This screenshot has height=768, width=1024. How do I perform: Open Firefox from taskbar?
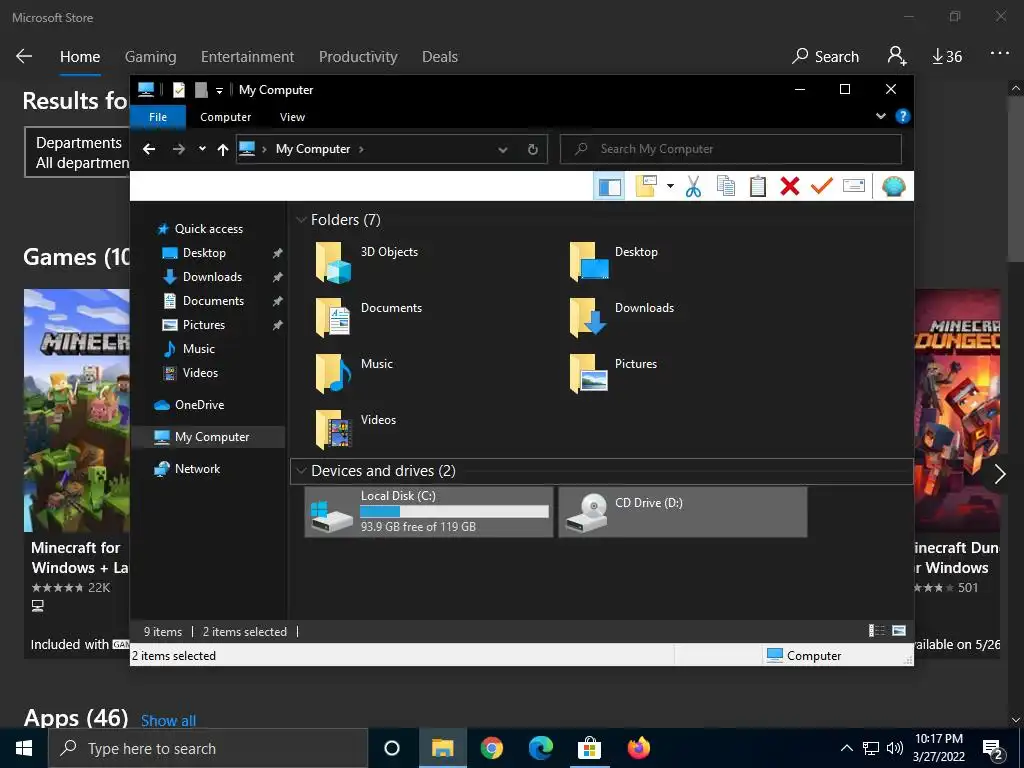point(639,748)
